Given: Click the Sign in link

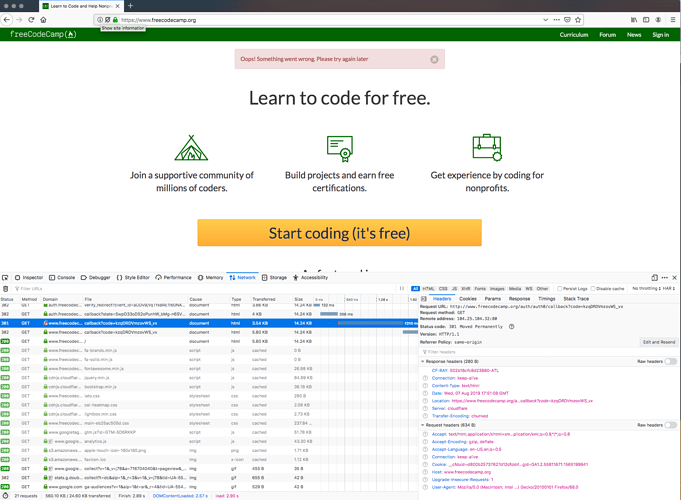Looking at the screenshot, I should (x=661, y=35).
